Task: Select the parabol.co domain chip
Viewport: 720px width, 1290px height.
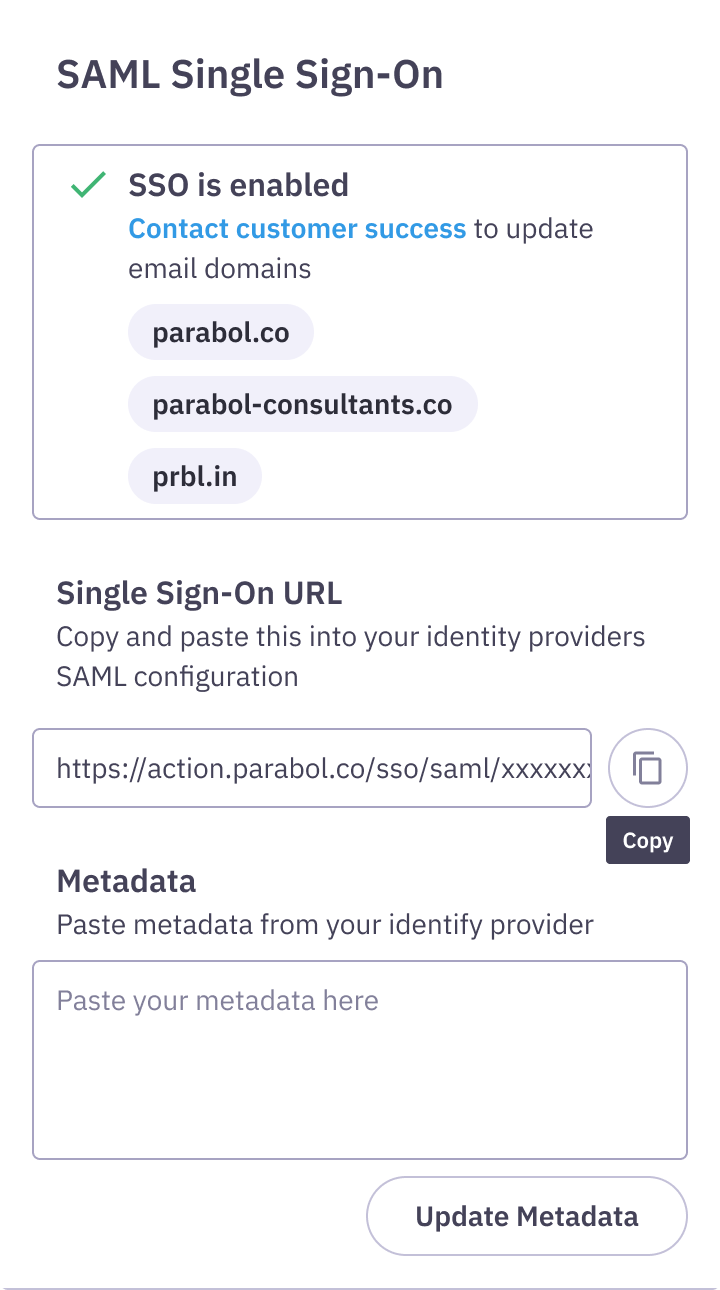Action: coord(220,331)
